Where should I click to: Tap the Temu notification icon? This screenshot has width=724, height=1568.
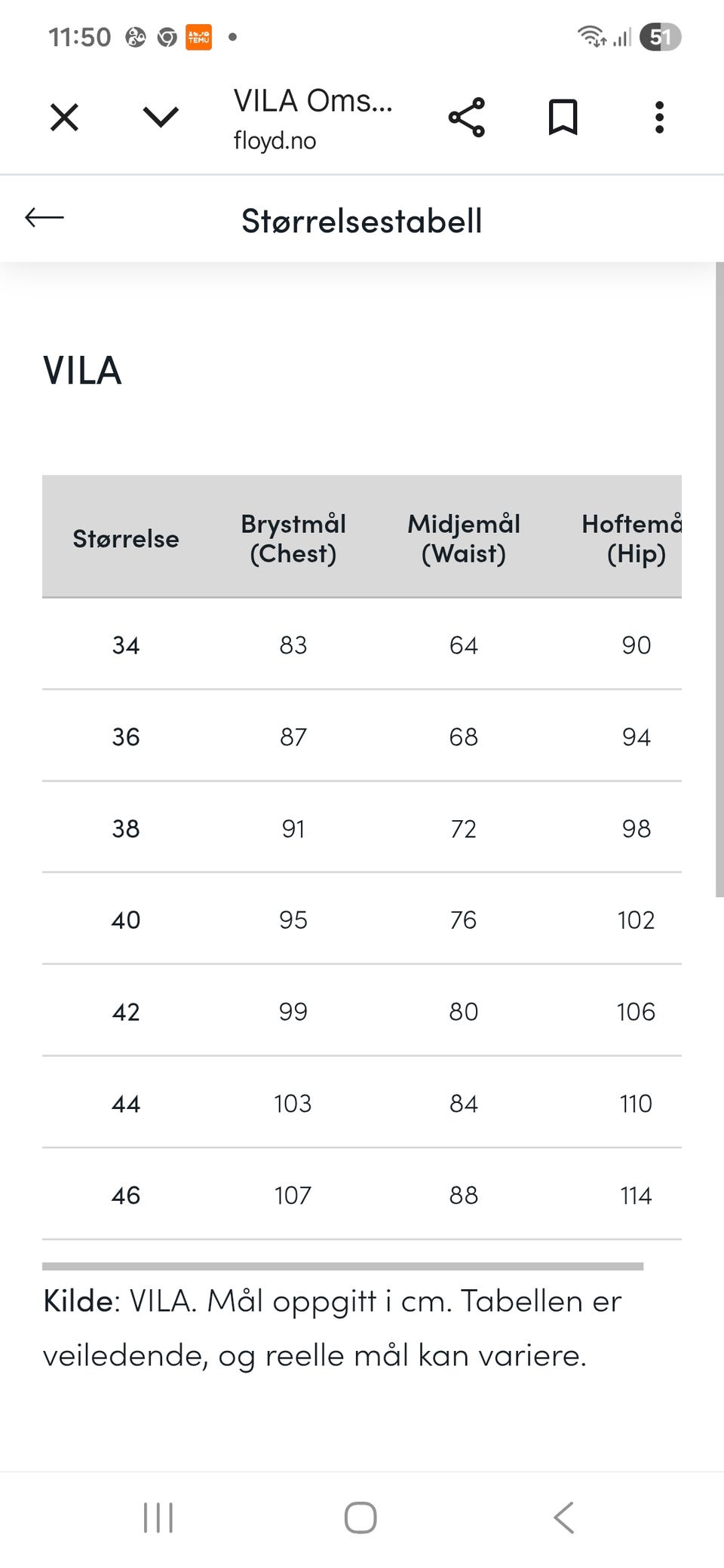click(x=199, y=37)
